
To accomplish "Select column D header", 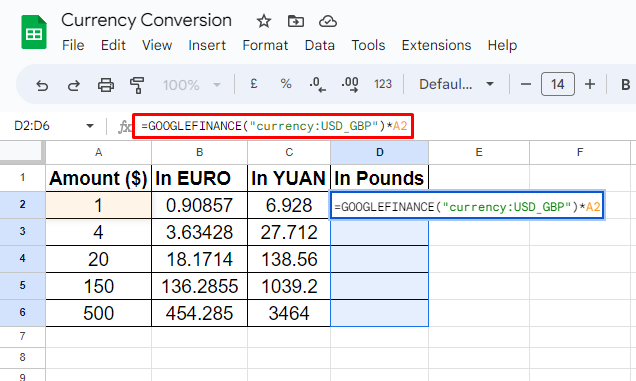I will 379,152.
